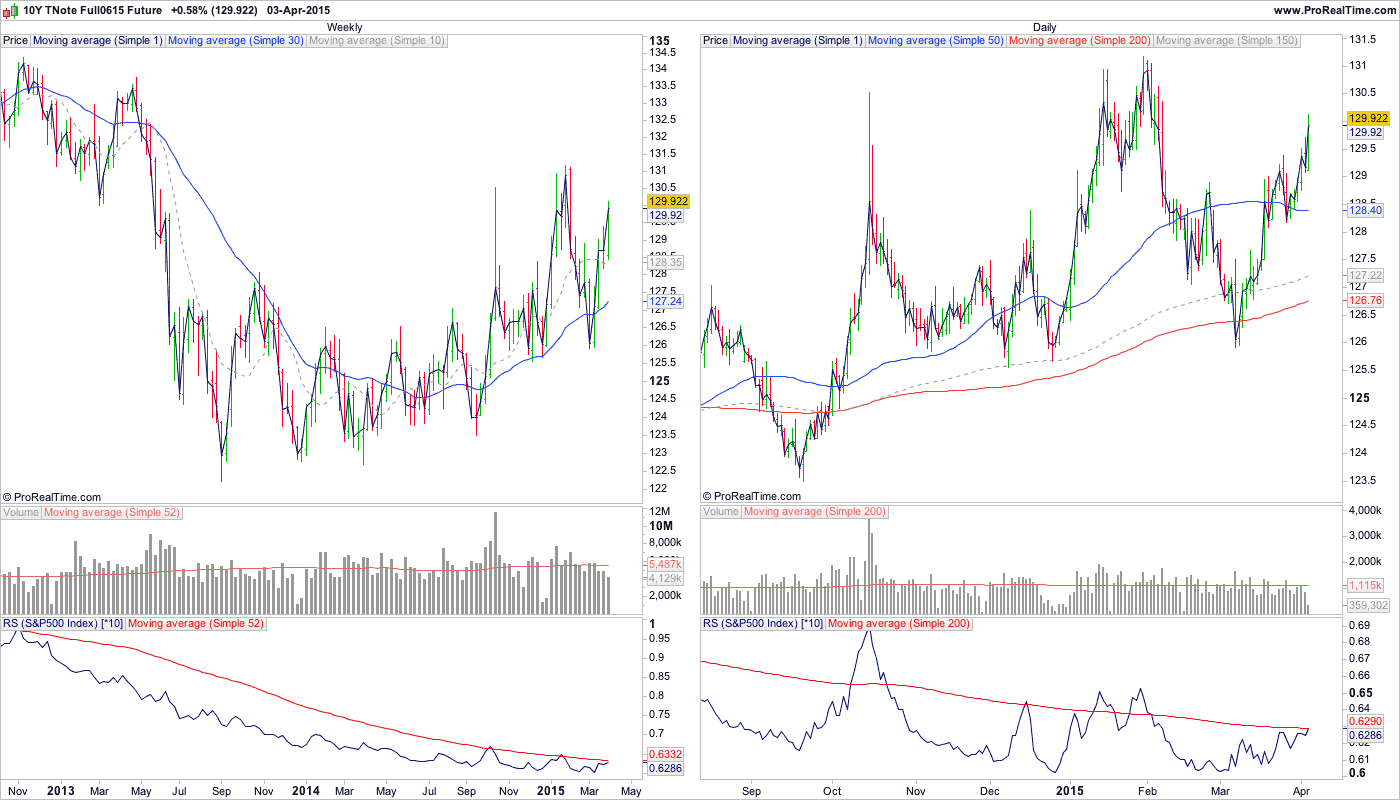Click the 4,129k volume value tag

(x=666, y=578)
